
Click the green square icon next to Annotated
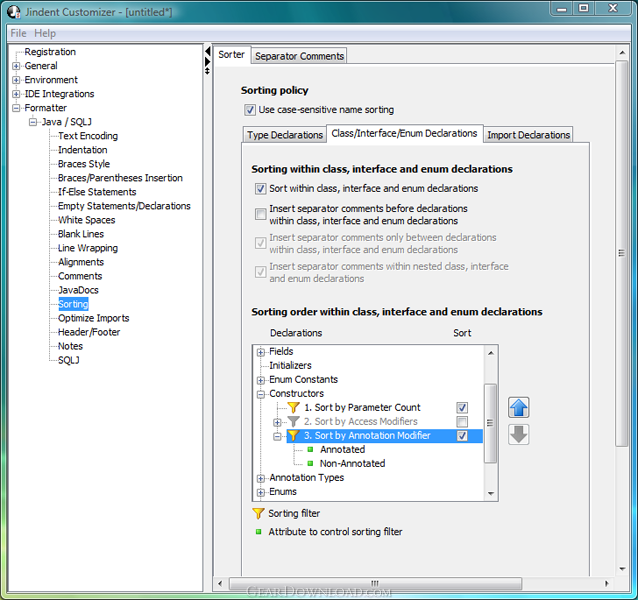click(x=310, y=449)
